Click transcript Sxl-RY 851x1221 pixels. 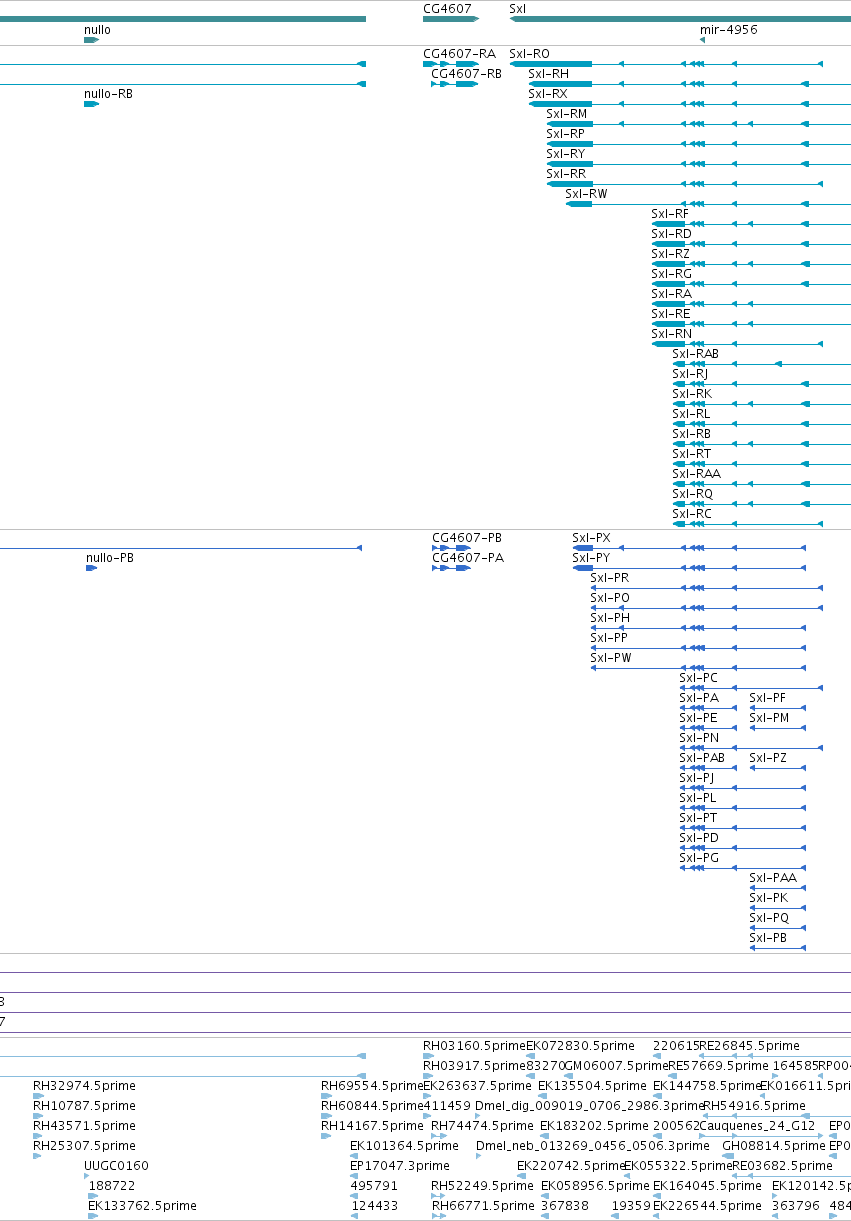tap(565, 154)
